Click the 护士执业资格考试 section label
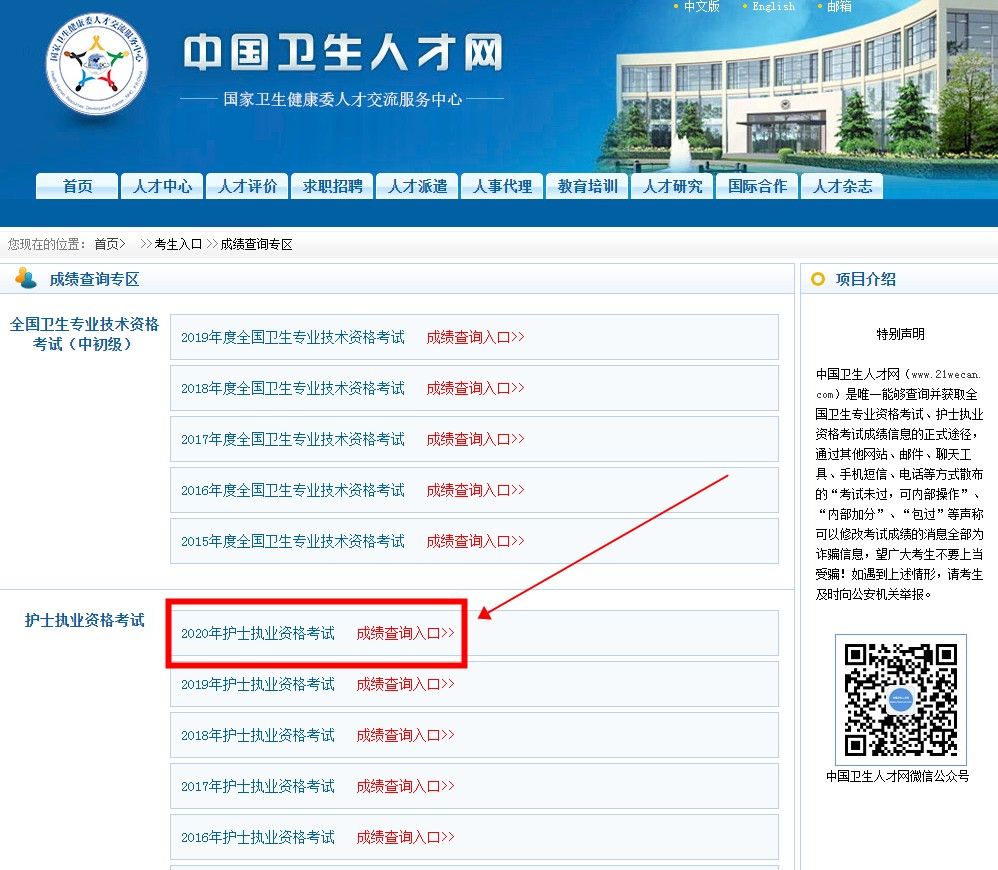Image resolution: width=998 pixels, height=870 pixels. (x=85, y=620)
